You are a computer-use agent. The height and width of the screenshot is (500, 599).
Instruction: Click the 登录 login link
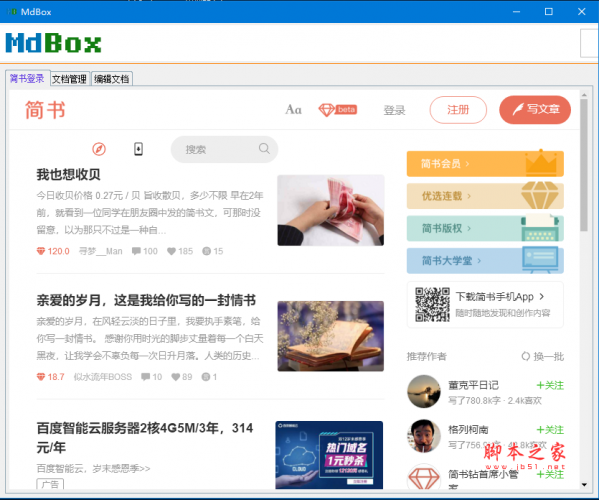pos(394,110)
